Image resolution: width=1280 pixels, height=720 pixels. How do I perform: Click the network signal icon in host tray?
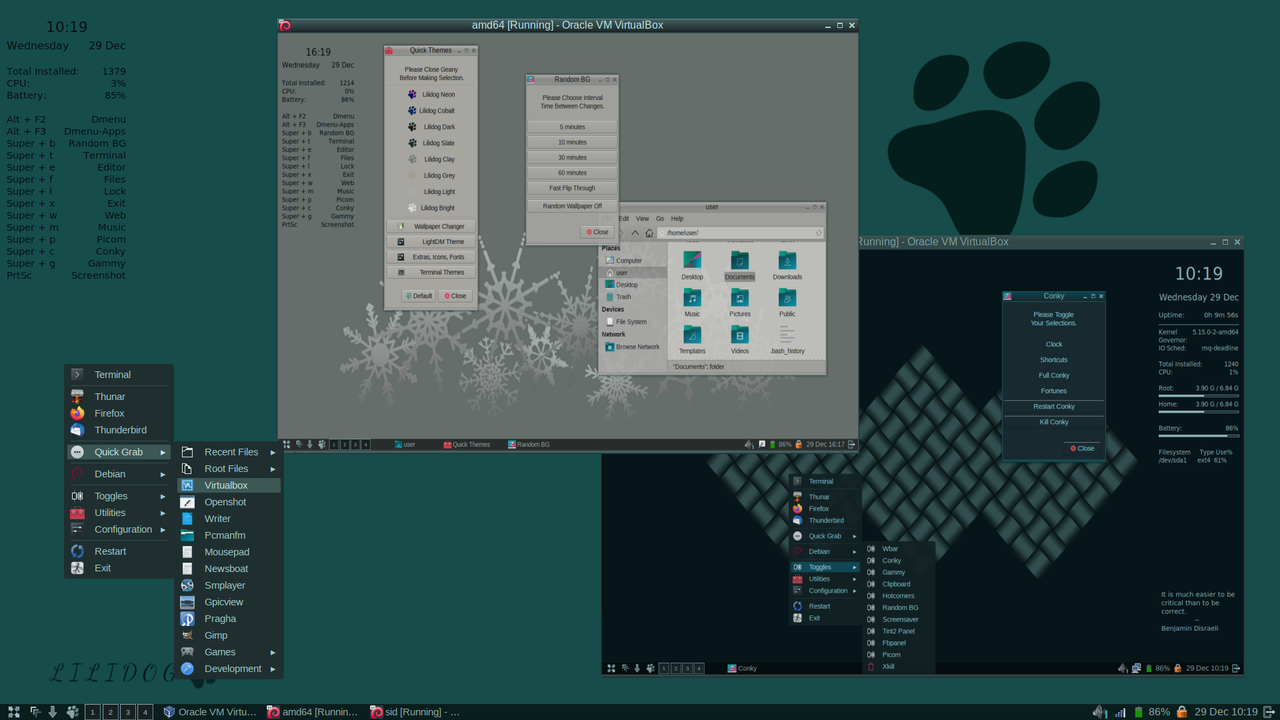pos(1120,712)
